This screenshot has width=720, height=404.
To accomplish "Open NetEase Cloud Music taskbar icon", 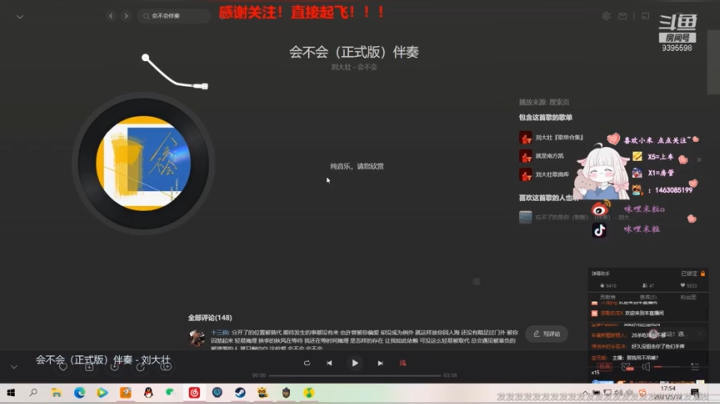I will pyautogui.click(x=194, y=393).
